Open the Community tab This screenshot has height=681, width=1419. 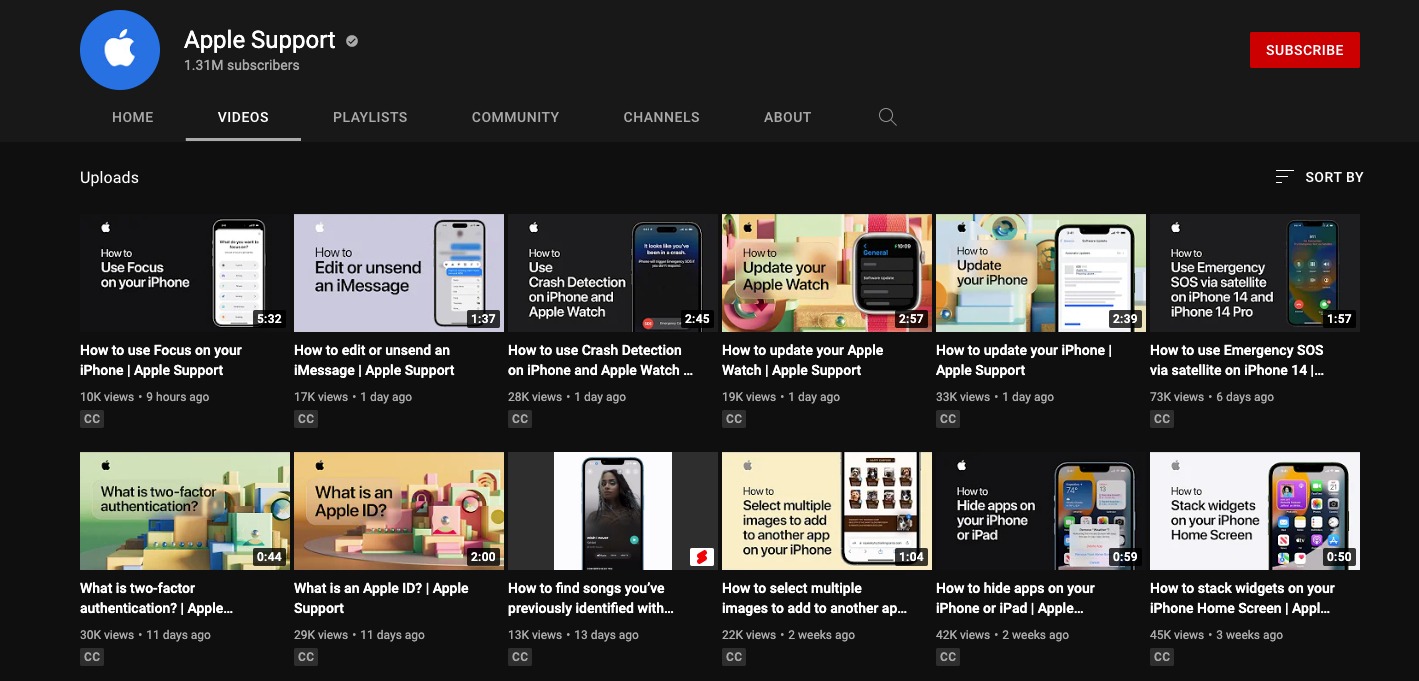(515, 117)
